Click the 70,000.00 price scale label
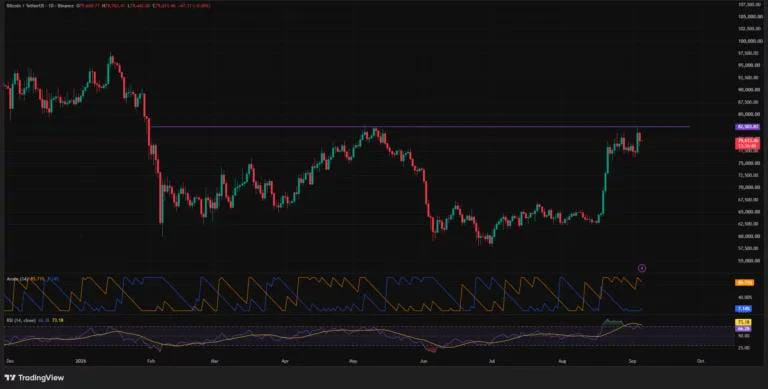The image size is (768, 389). pos(748,187)
